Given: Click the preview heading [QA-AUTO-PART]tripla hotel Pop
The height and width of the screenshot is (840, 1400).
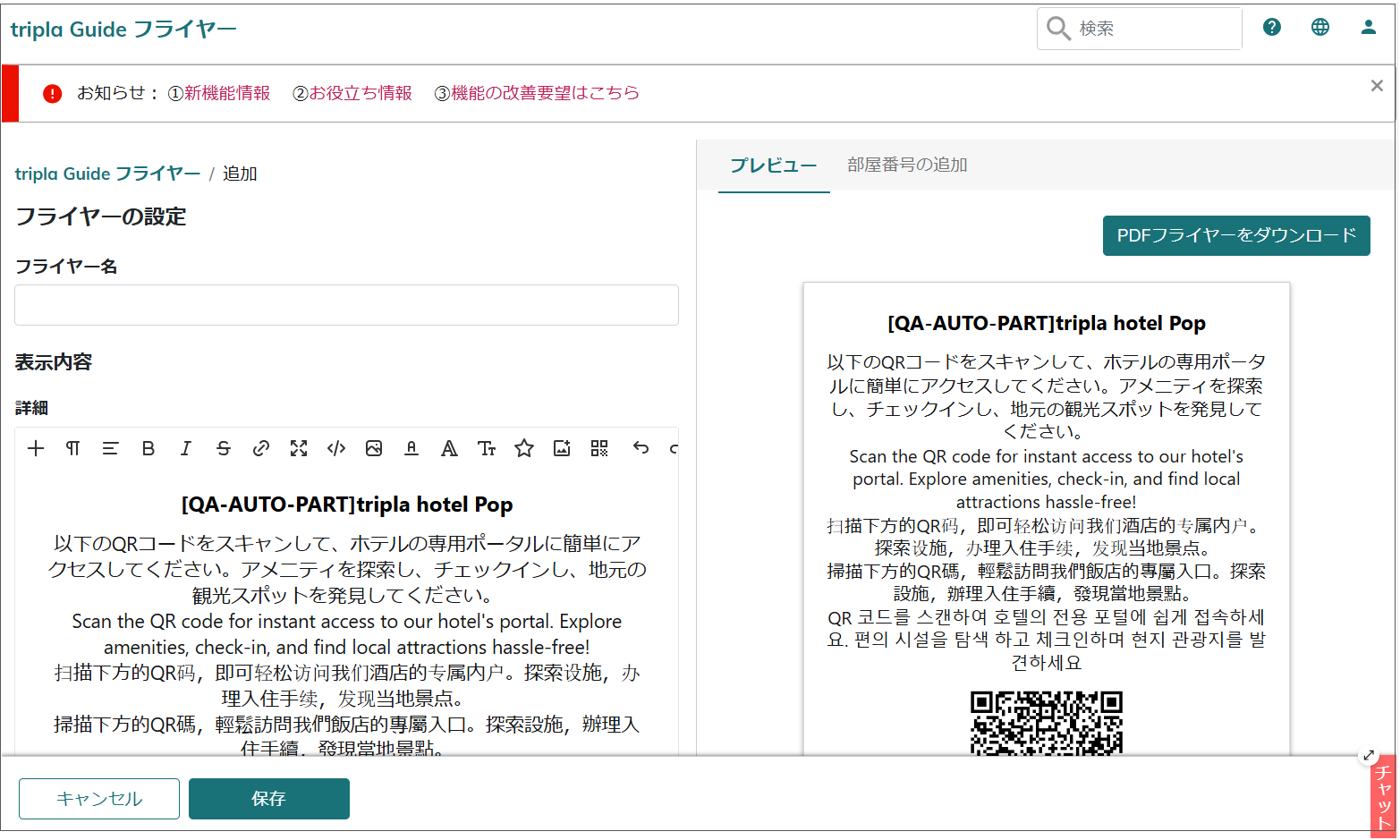Looking at the screenshot, I should click(1047, 323).
